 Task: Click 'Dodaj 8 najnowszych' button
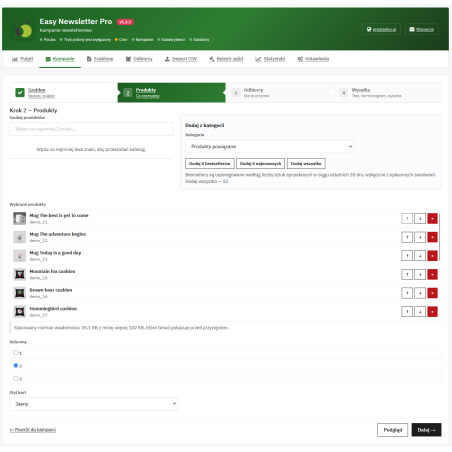coord(261,164)
